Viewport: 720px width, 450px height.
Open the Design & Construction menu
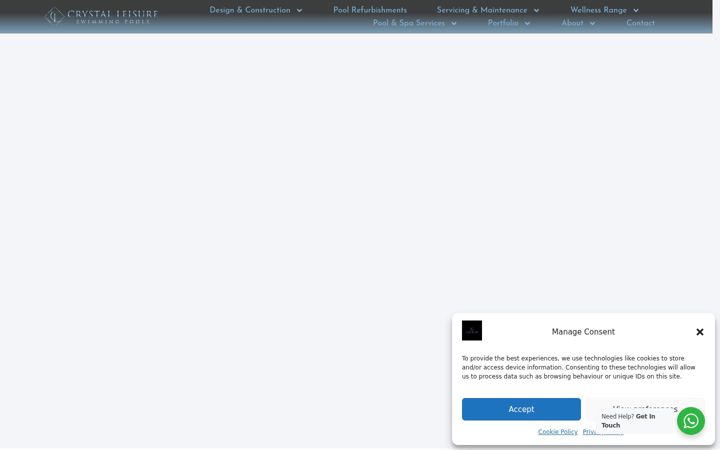(250, 10)
